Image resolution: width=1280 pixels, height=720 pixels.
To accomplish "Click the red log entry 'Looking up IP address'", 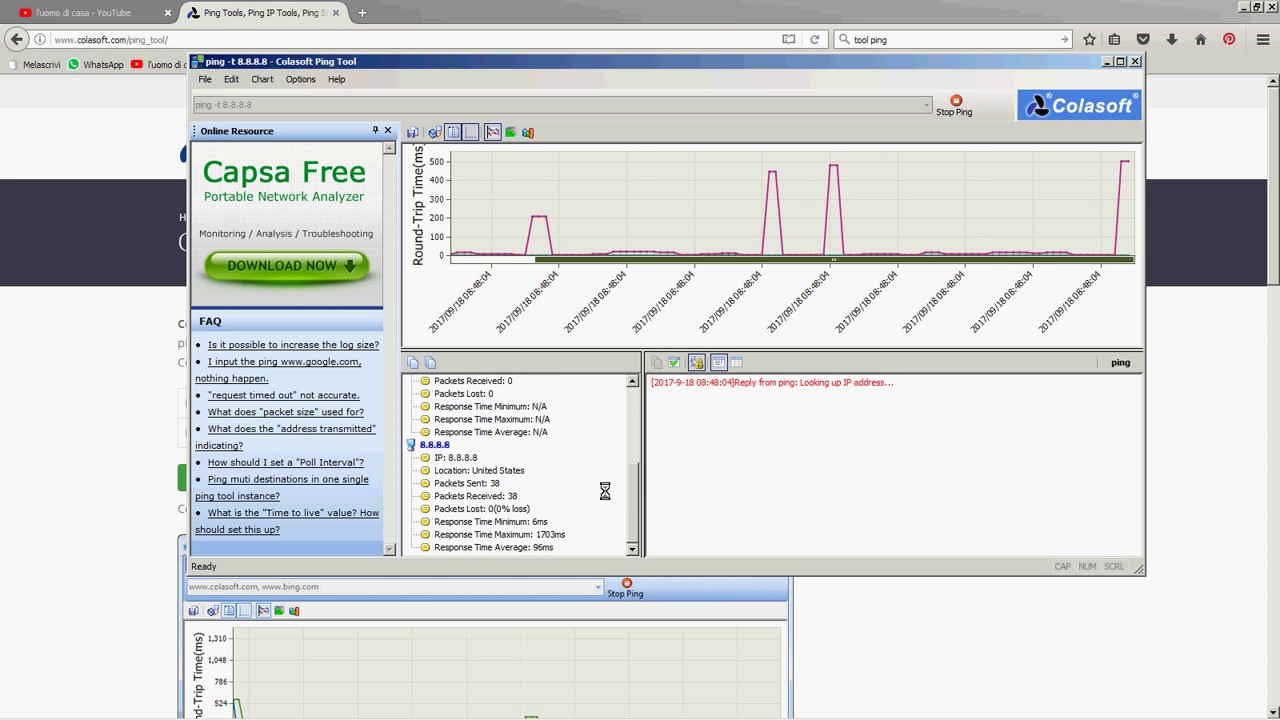I will 772,382.
